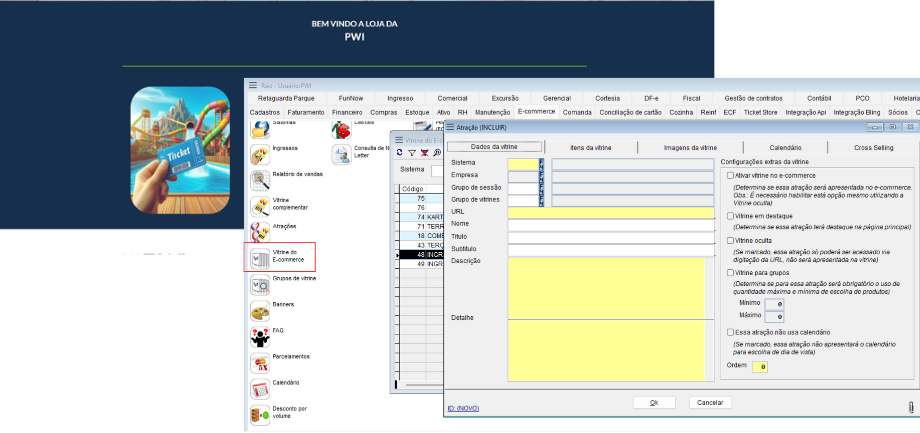The image size is (920, 433).
Task: Switch to the Itens da vitrine tab
Action: (590, 147)
